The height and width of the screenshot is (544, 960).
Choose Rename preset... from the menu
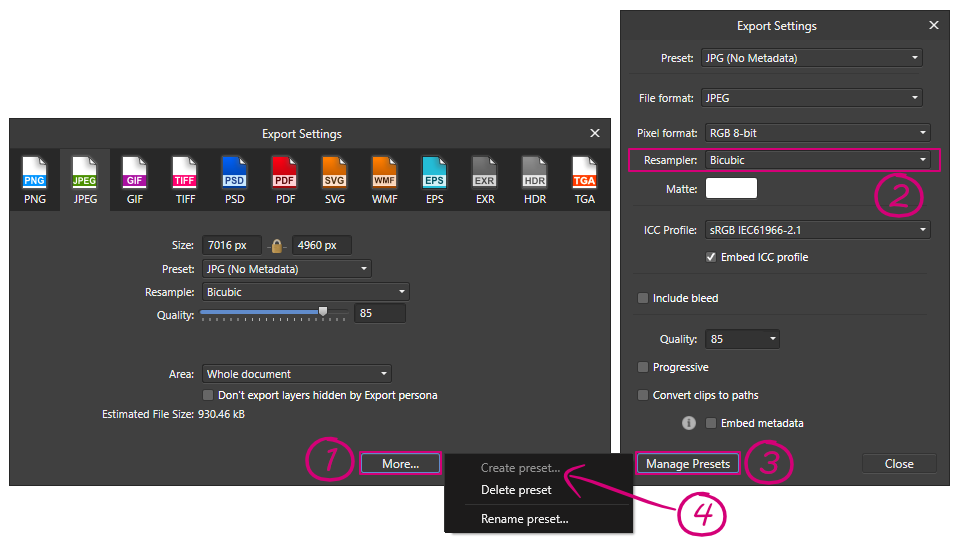(x=525, y=519)
